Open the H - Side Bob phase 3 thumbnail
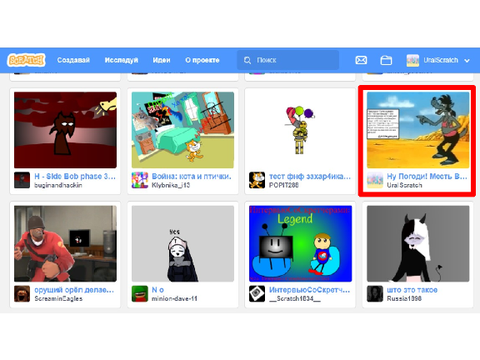480x360 pixels. [65, 130]
